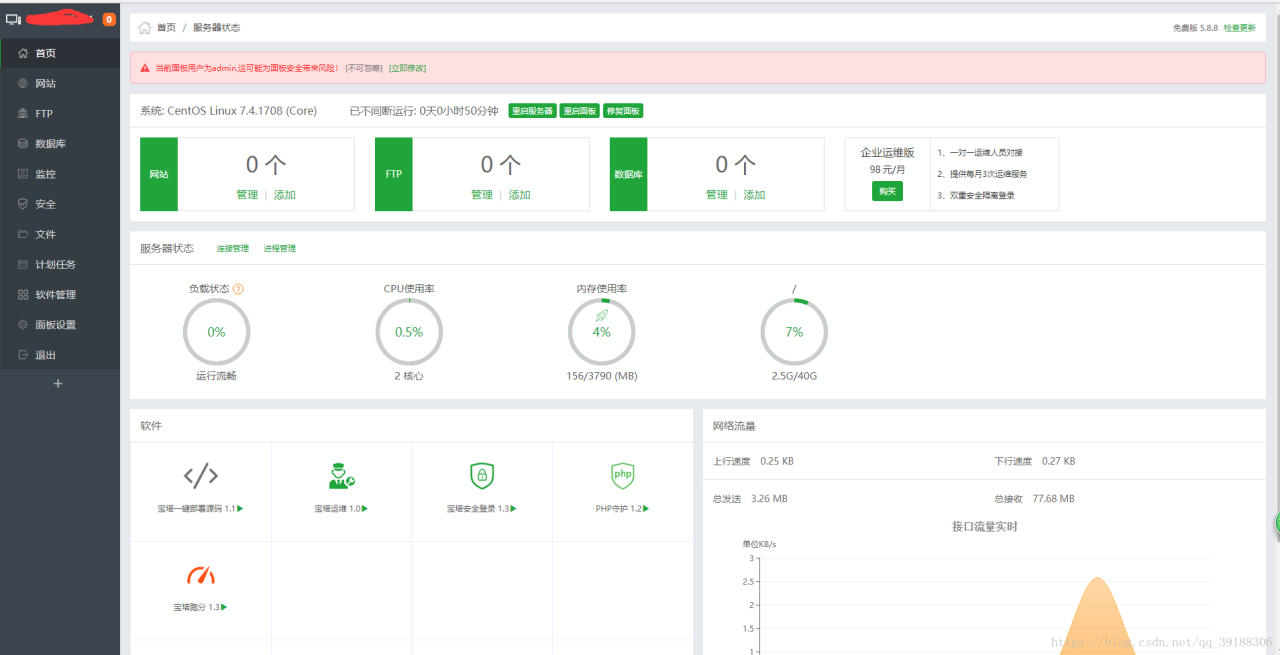1280x655 pixels.
Task: Click the home icon in the breadcrumb
Action: click(145, 28)
